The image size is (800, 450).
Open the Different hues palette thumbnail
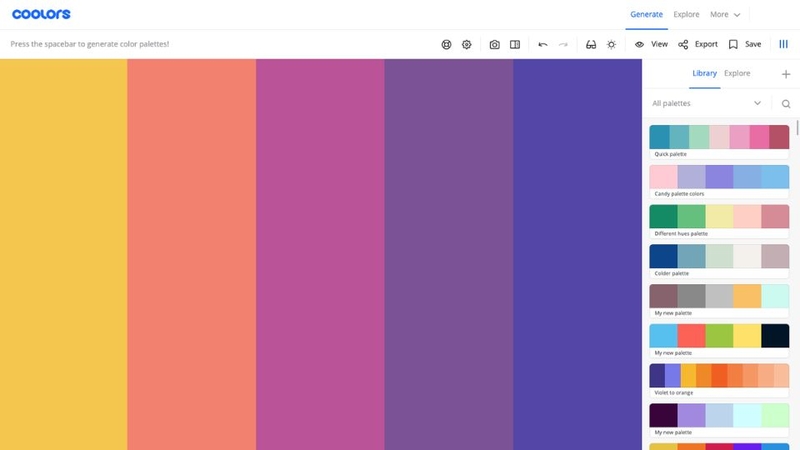coord(719,216)
